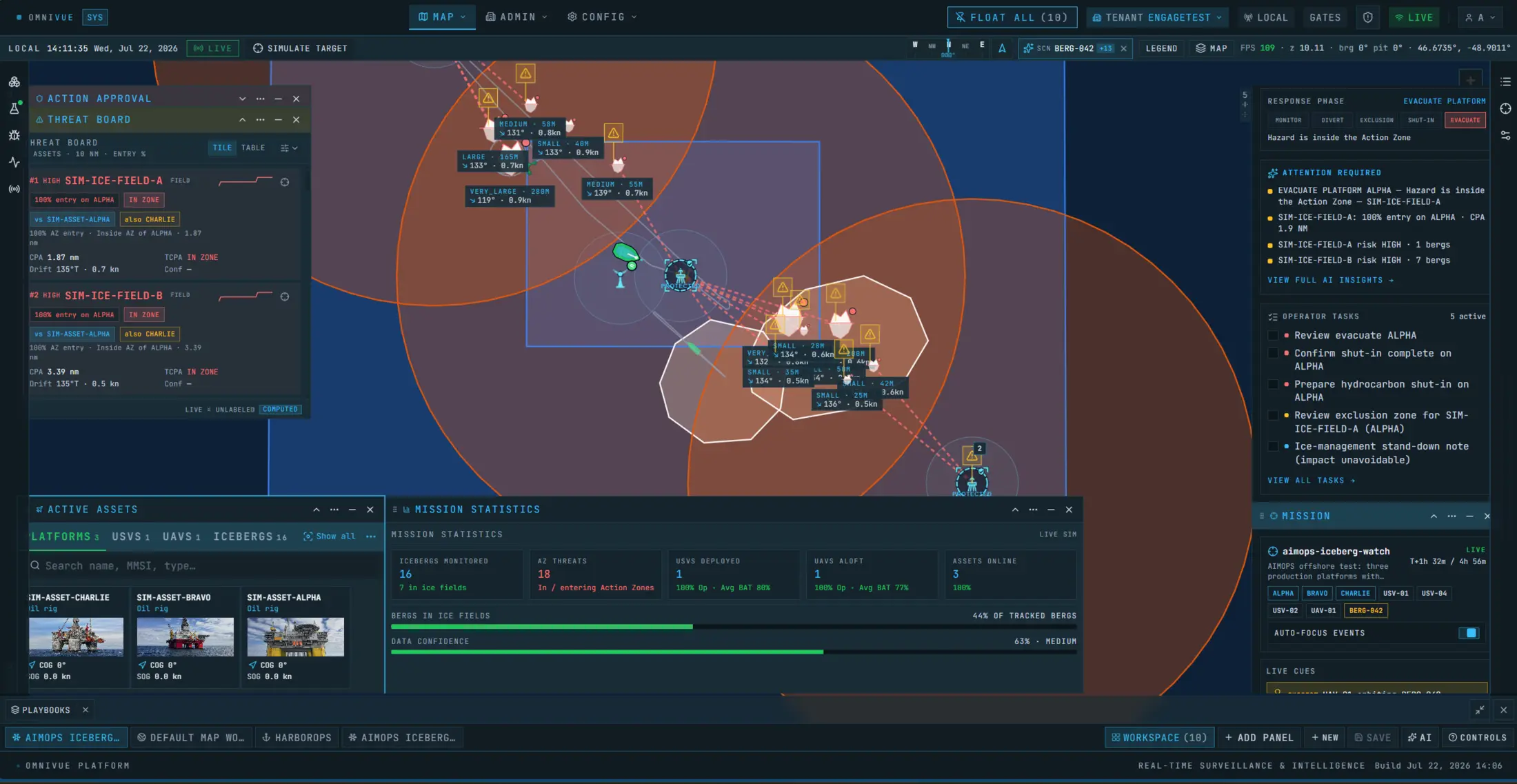This screenshot has height=784, width=1517.
Task: Check Ice-management stand-down note task
Action: tap(1273, 446)
